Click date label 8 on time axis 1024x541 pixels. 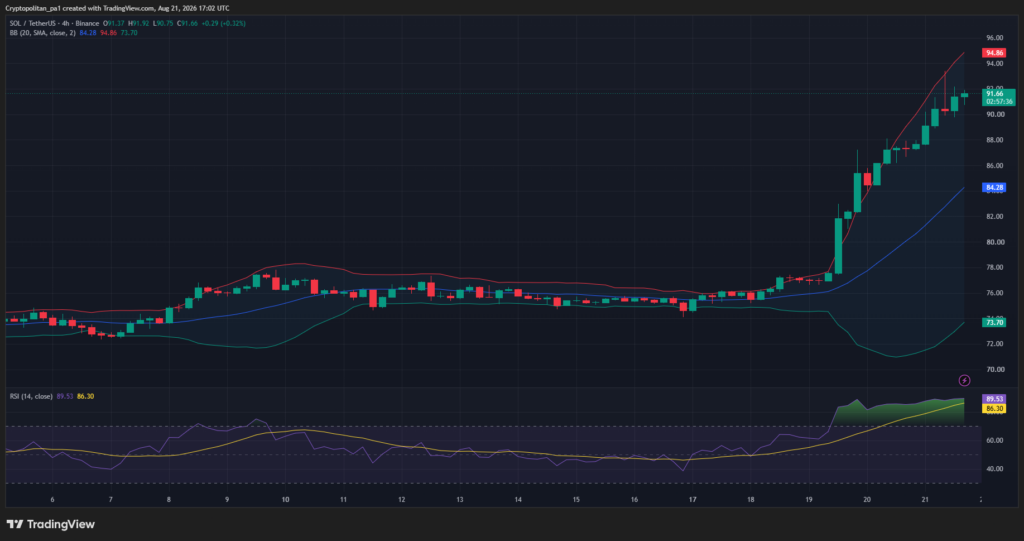[x=168, y=499]
